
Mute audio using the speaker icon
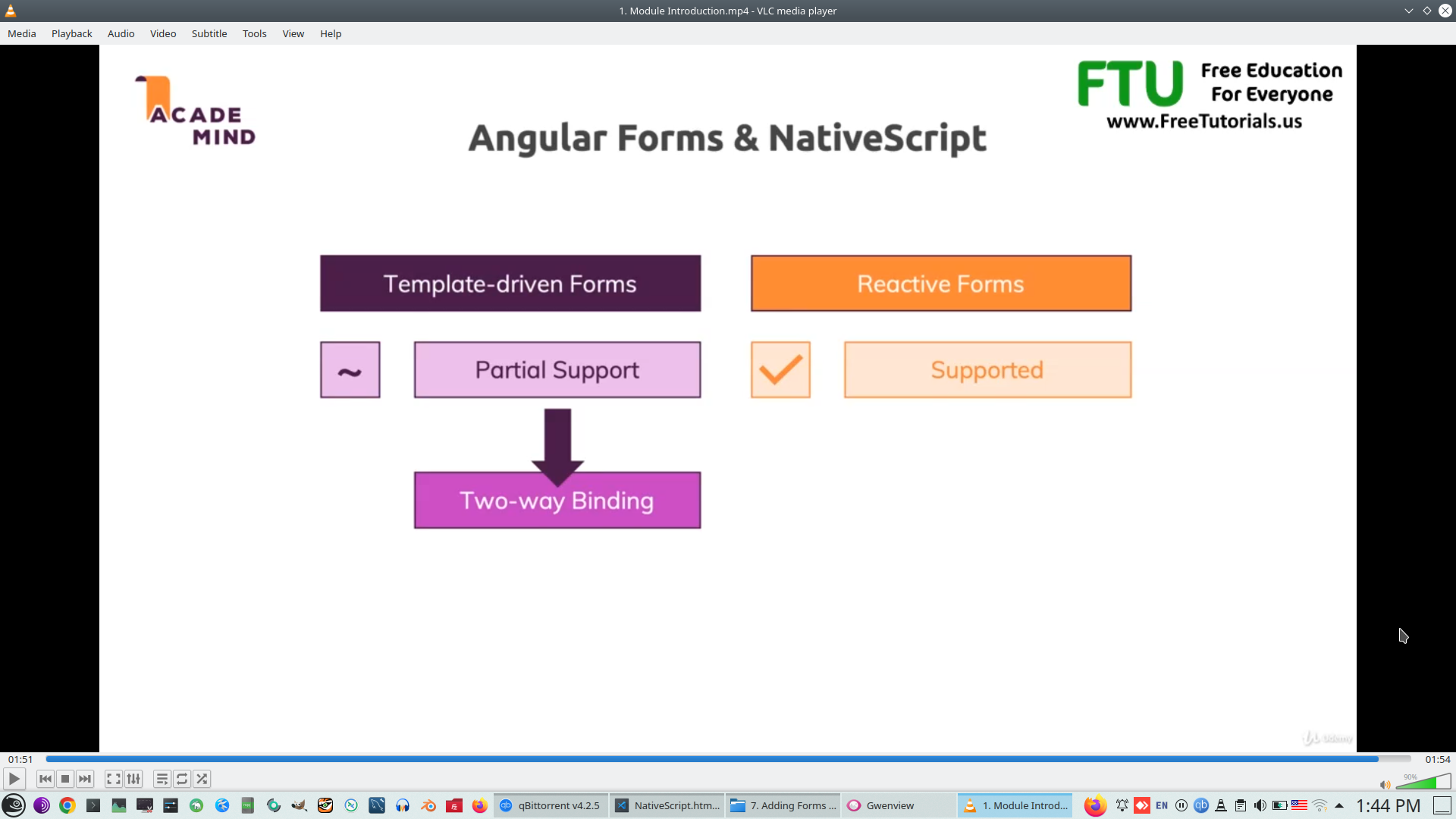tap(1385, 785)
